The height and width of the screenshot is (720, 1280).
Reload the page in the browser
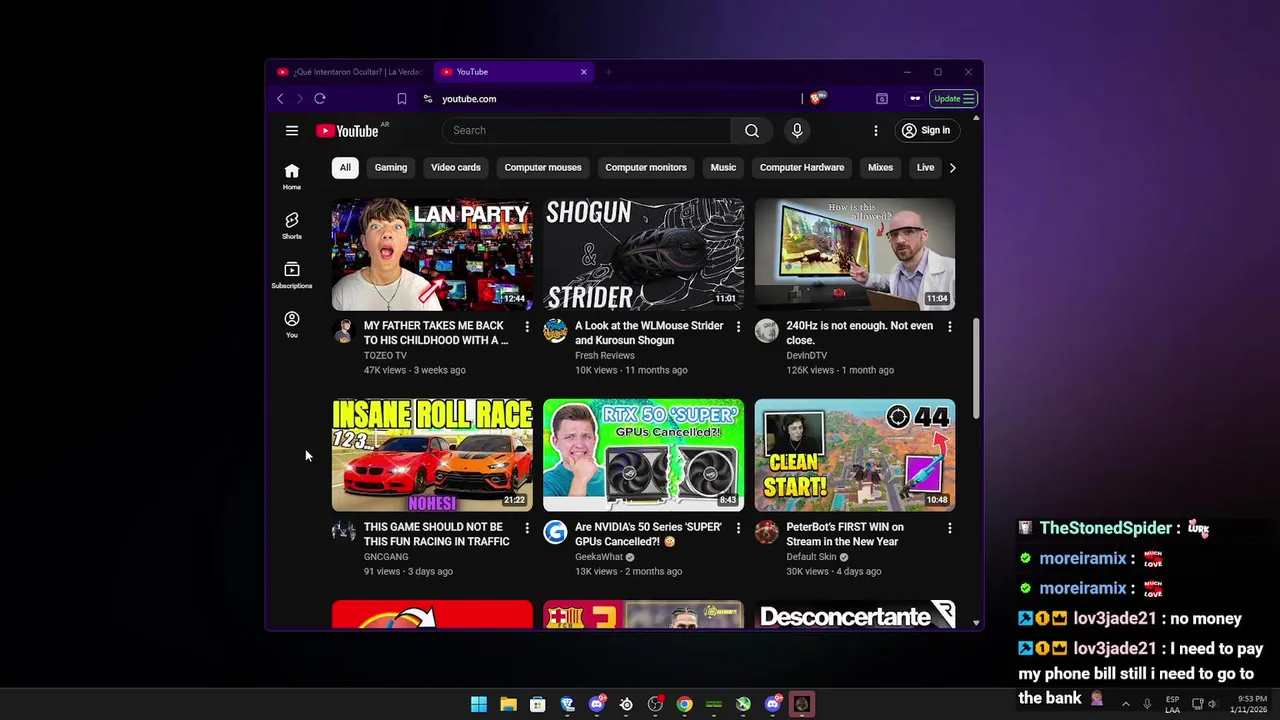tap(320, 99)
